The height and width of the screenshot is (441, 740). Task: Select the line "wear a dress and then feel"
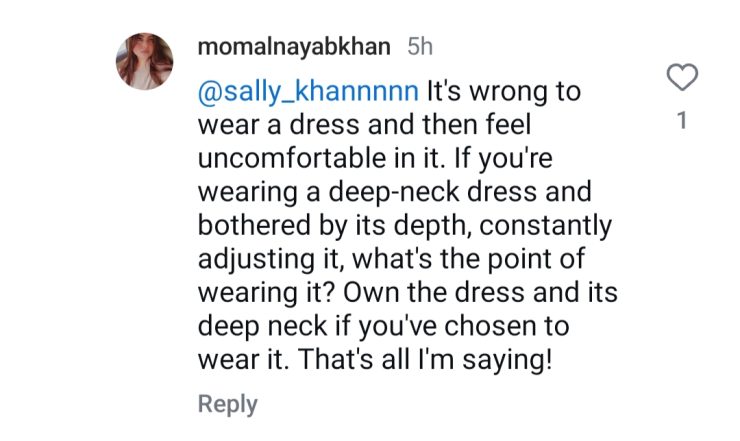369,126
